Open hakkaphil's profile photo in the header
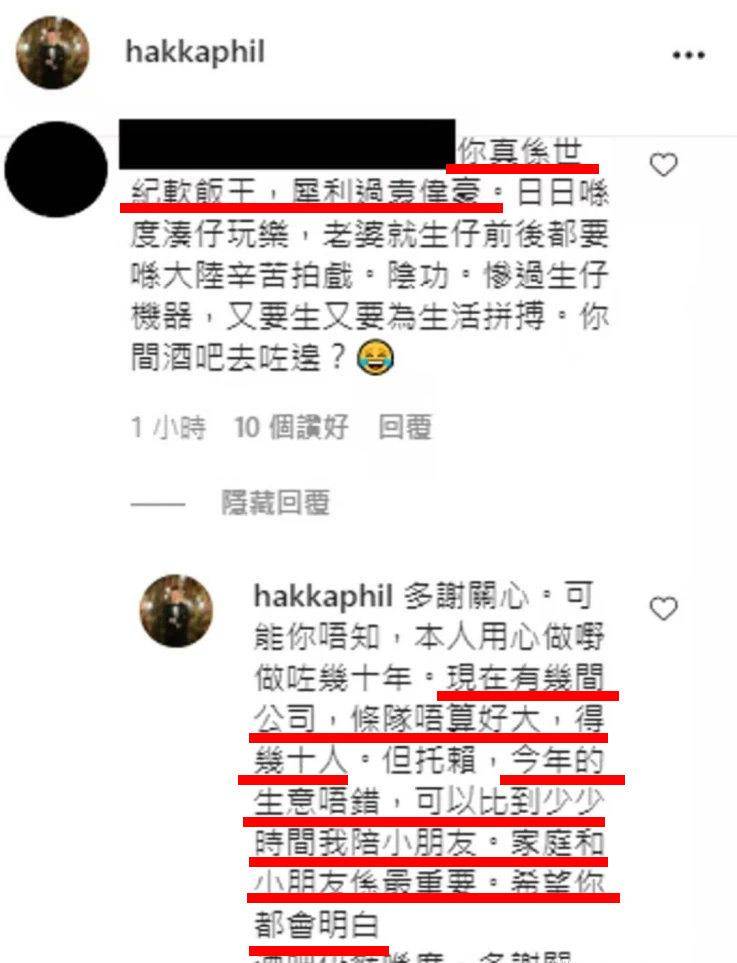 (52, 52)
